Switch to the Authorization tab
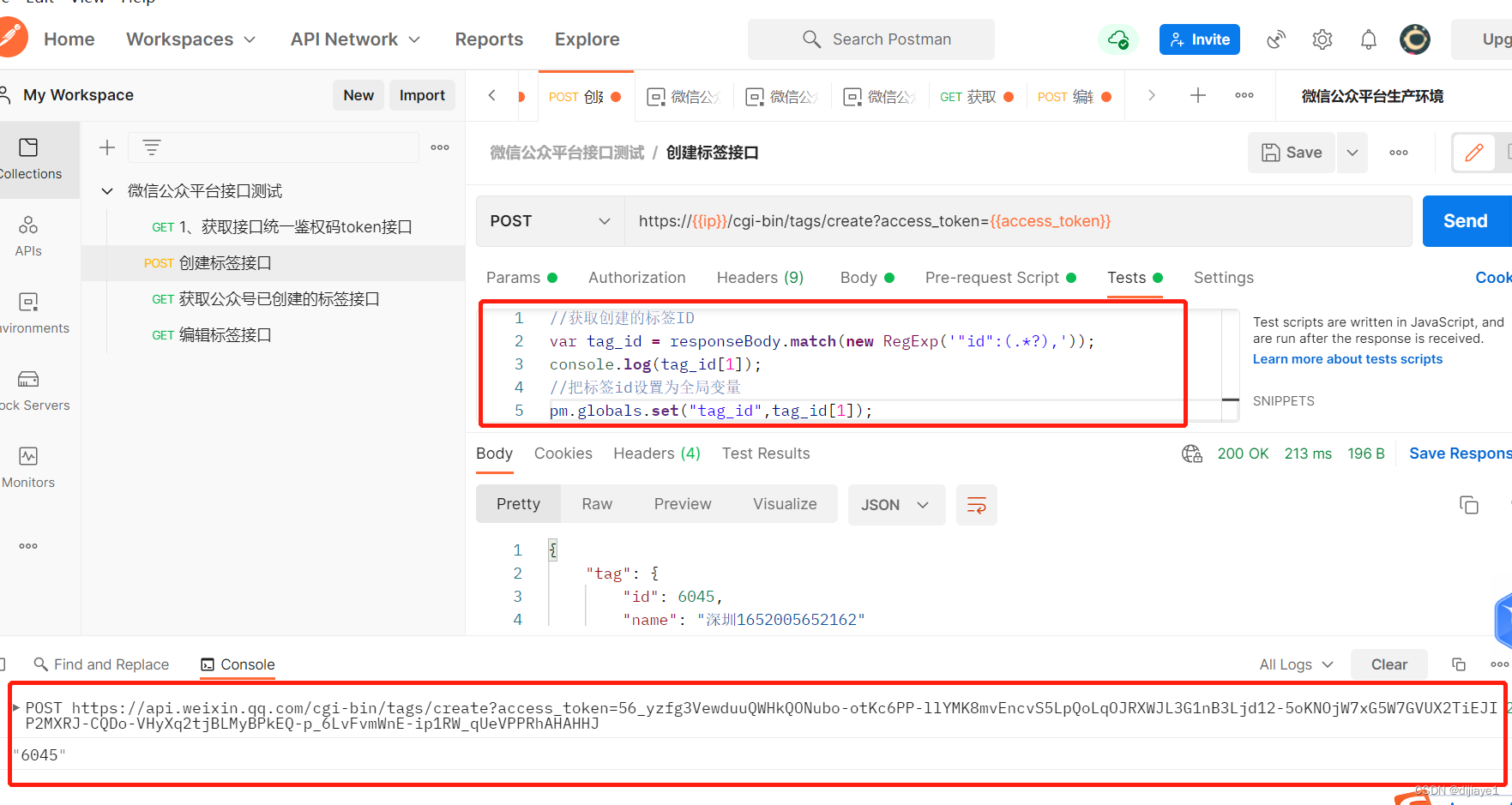 coord(637,278)
